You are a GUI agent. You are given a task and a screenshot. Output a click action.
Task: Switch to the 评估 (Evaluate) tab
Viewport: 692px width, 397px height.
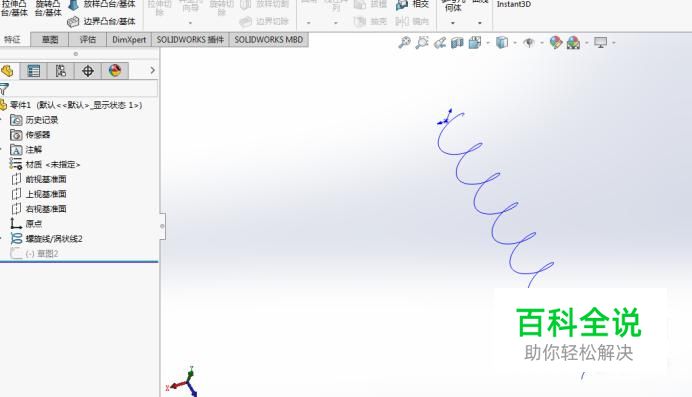click(88, 39)
